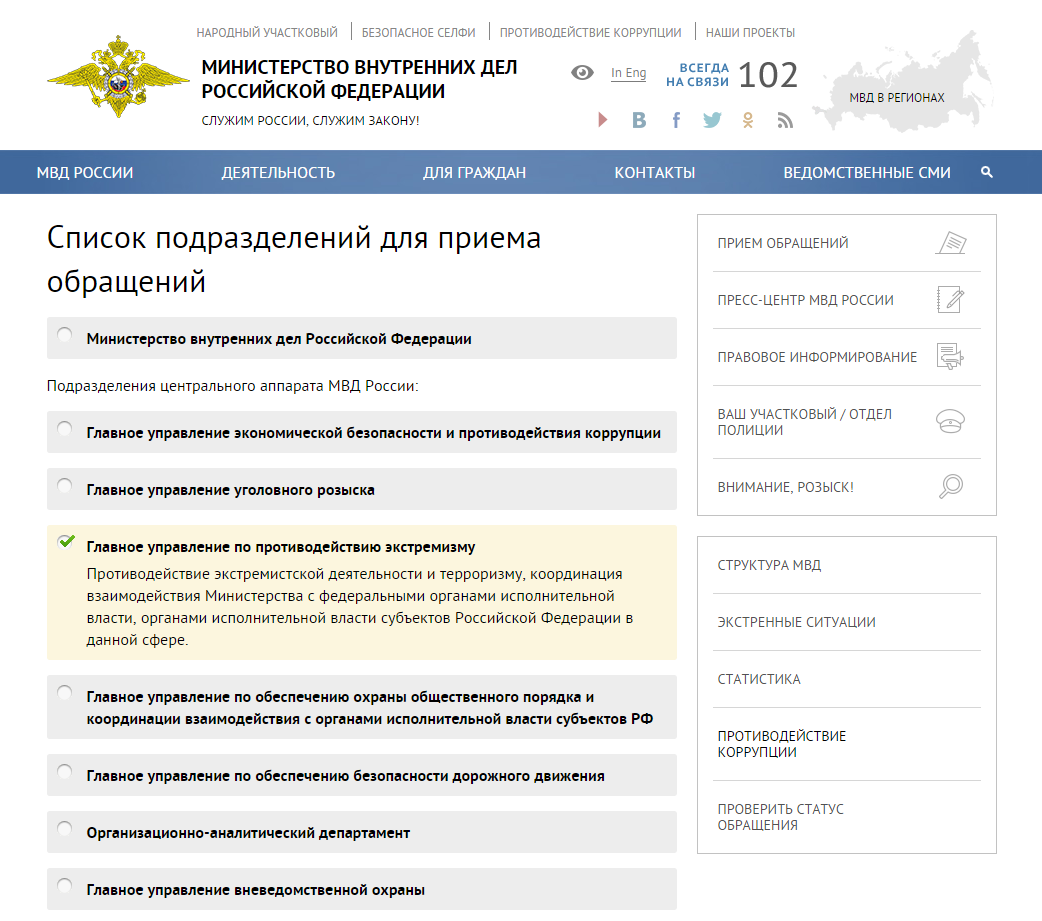Open ЭКСТРЕННЫЕ СИТУАЦИИ sidebar link
The height and width of the screenshot is (921, 1042).
tap(796, 623)
